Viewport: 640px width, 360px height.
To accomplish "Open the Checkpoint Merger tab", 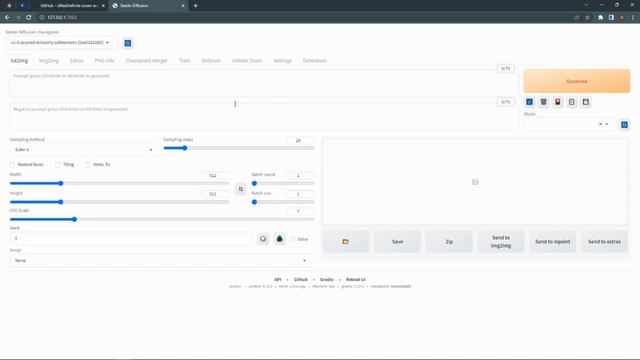I will (x=146, y=60).
